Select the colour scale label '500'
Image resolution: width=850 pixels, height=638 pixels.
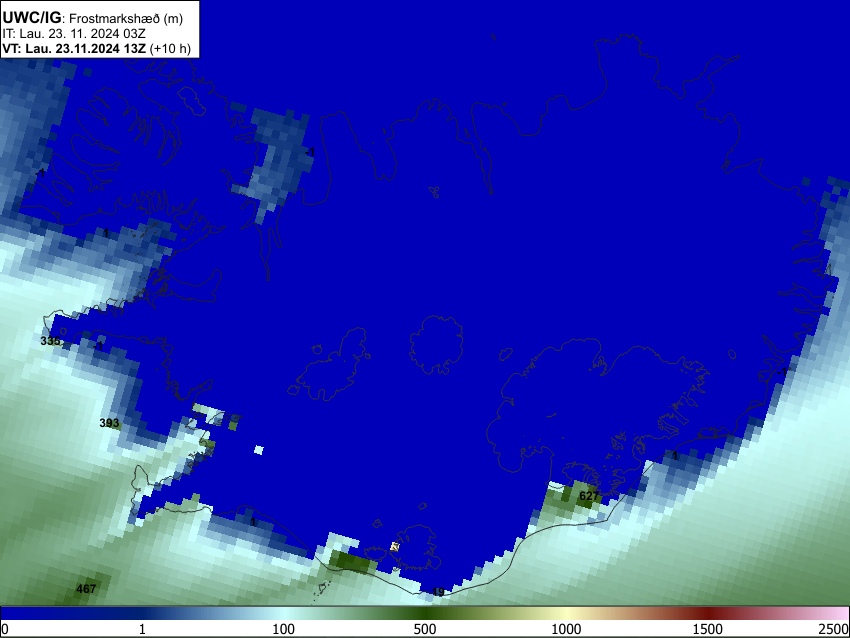(425, 629)
